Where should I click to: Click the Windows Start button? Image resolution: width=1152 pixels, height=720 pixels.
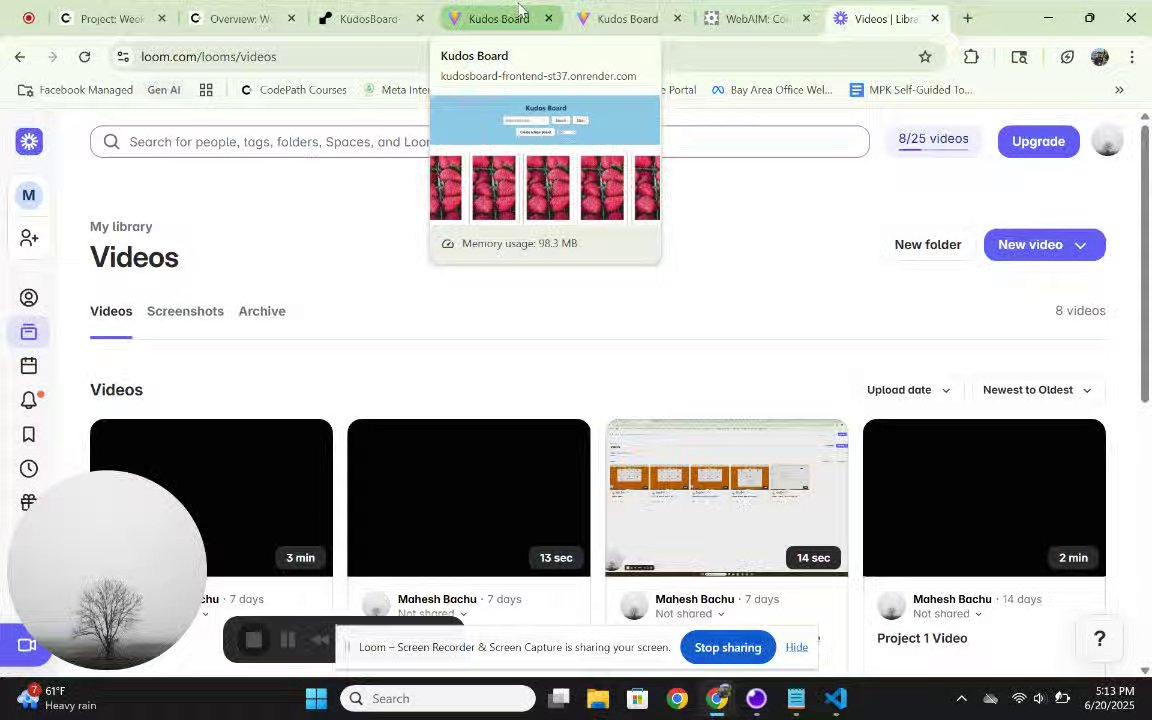(316, 698)
